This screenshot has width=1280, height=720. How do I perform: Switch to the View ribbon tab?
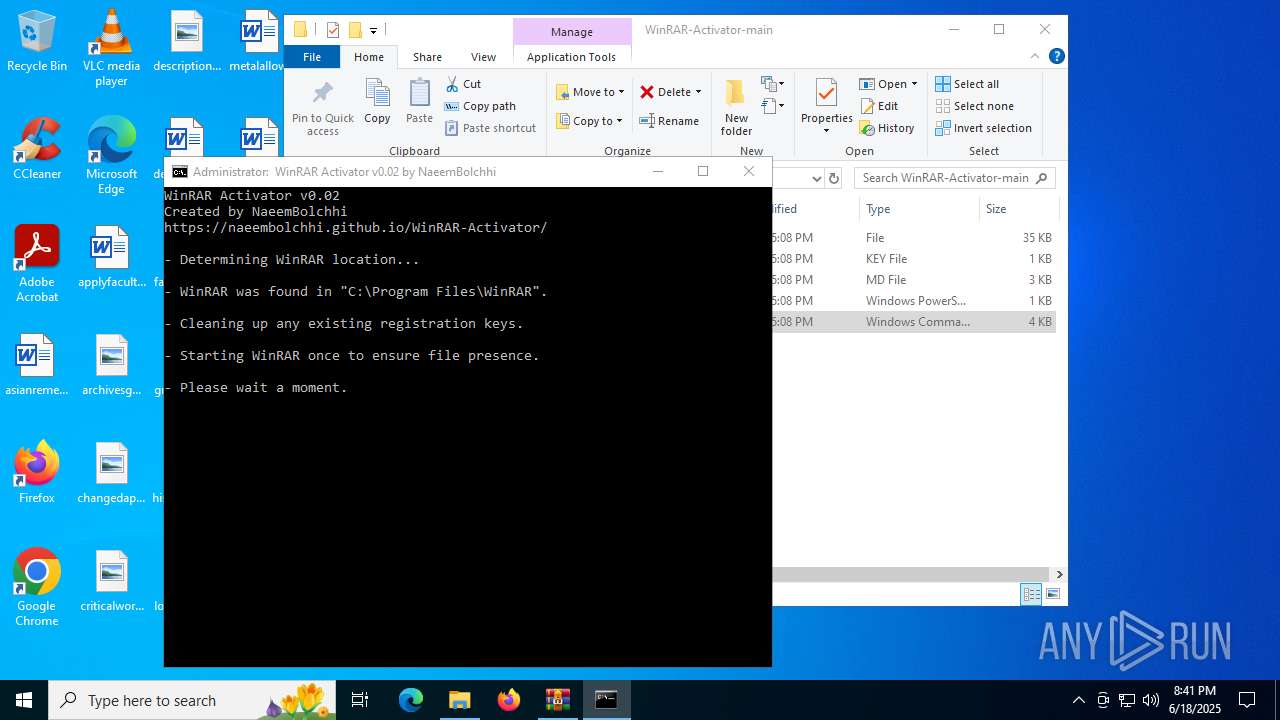[483, 57]
